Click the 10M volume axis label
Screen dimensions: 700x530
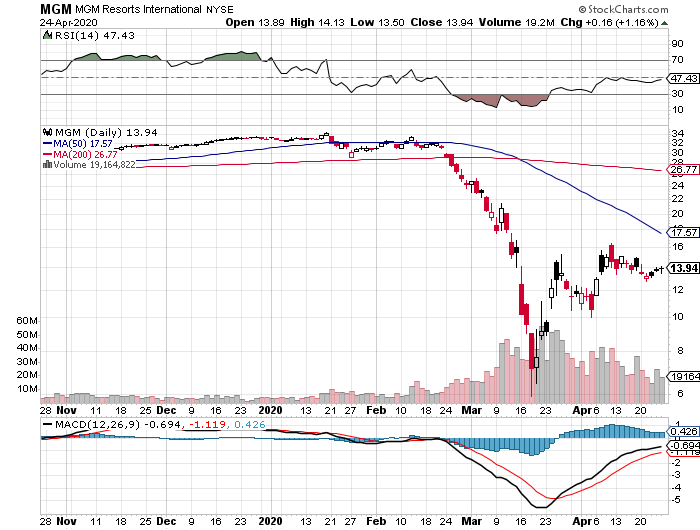(x=27, y=388)
